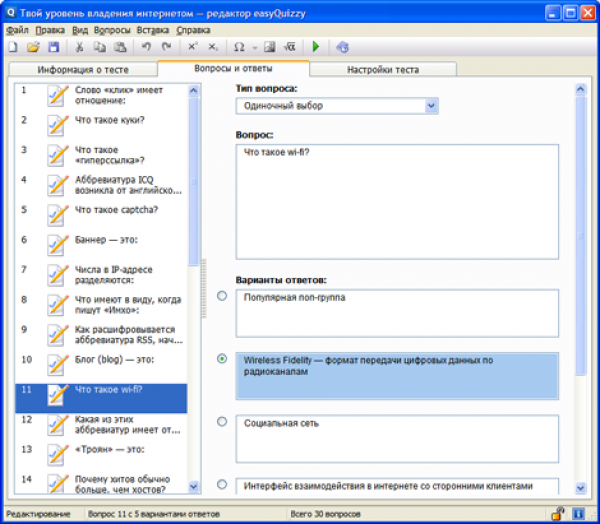Viewport: 600px width, 524px height.
Task: Select question 14 'Почему хитов обычно больше'
Action: [101, 484]
